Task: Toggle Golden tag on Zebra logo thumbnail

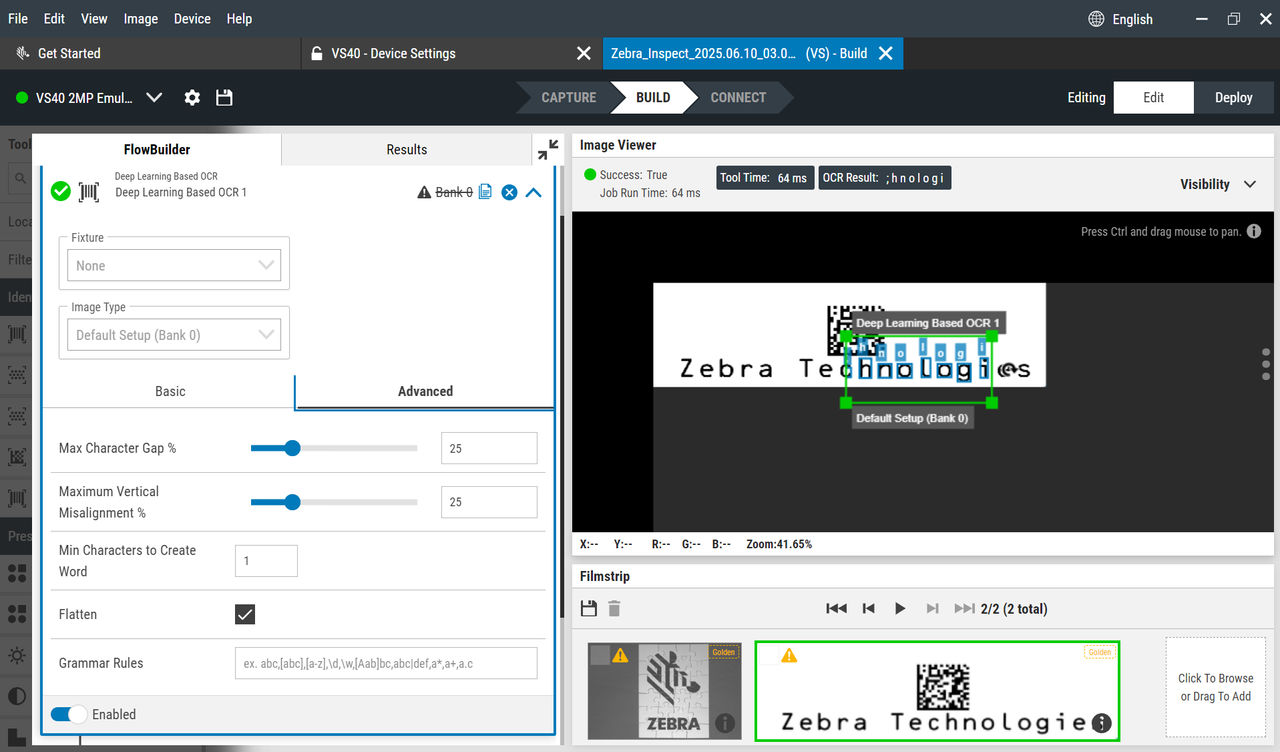Action: tap(726, 652)
